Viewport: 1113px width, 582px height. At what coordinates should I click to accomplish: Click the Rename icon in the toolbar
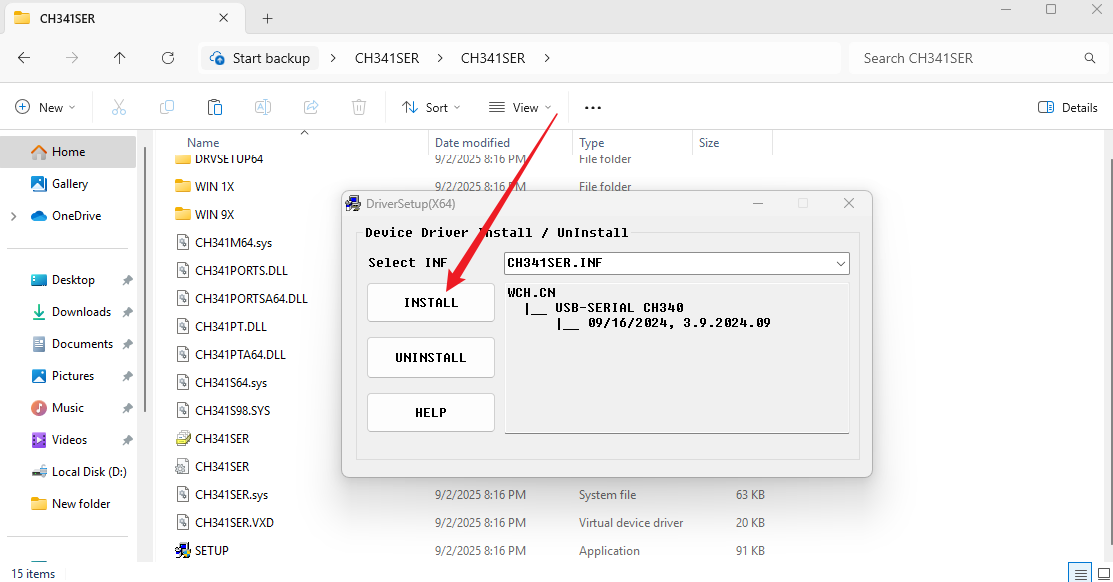tap(263, 107)
